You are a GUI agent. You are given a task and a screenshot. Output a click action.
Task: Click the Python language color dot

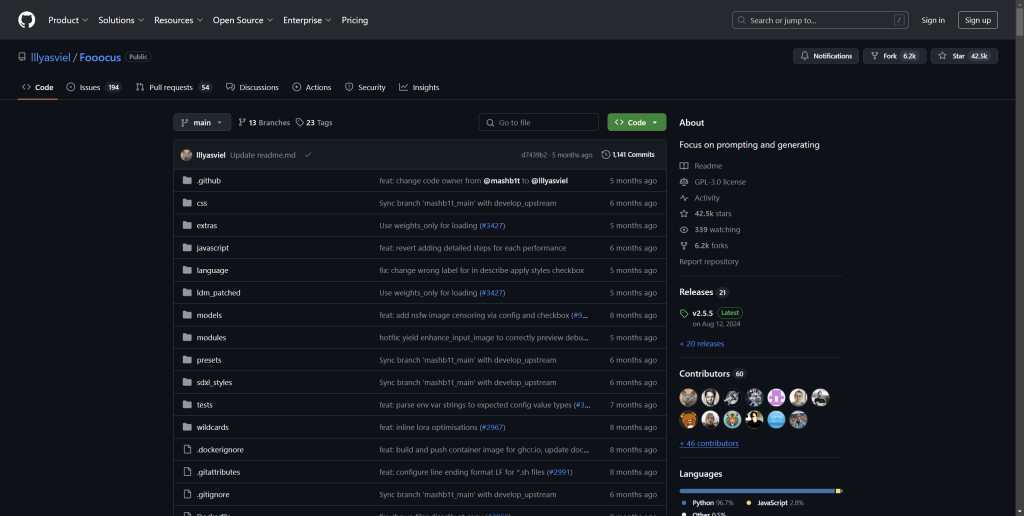coord(684,503)
